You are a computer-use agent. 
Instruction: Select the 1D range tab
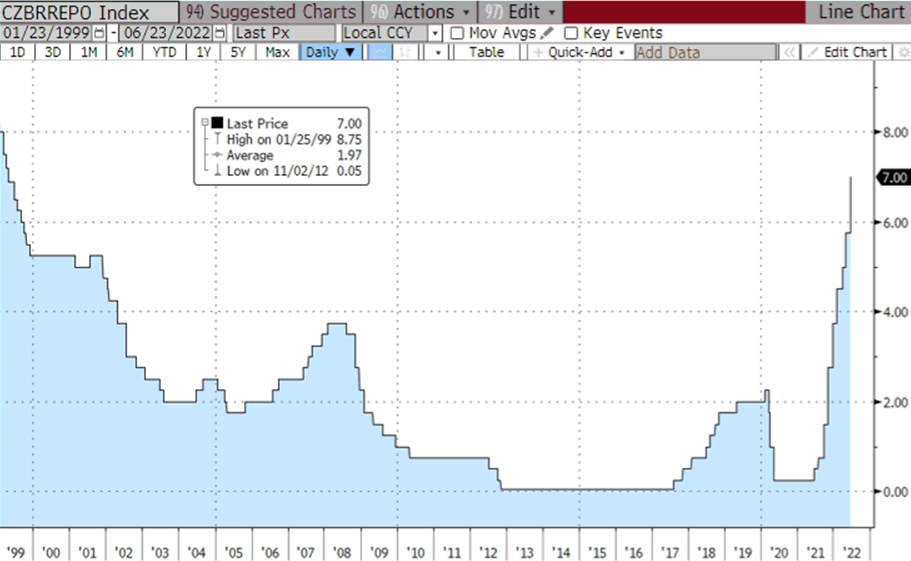17,52
